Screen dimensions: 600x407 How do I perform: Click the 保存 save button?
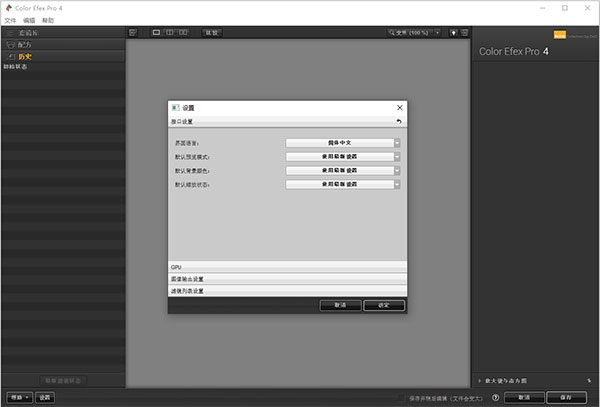566,397
